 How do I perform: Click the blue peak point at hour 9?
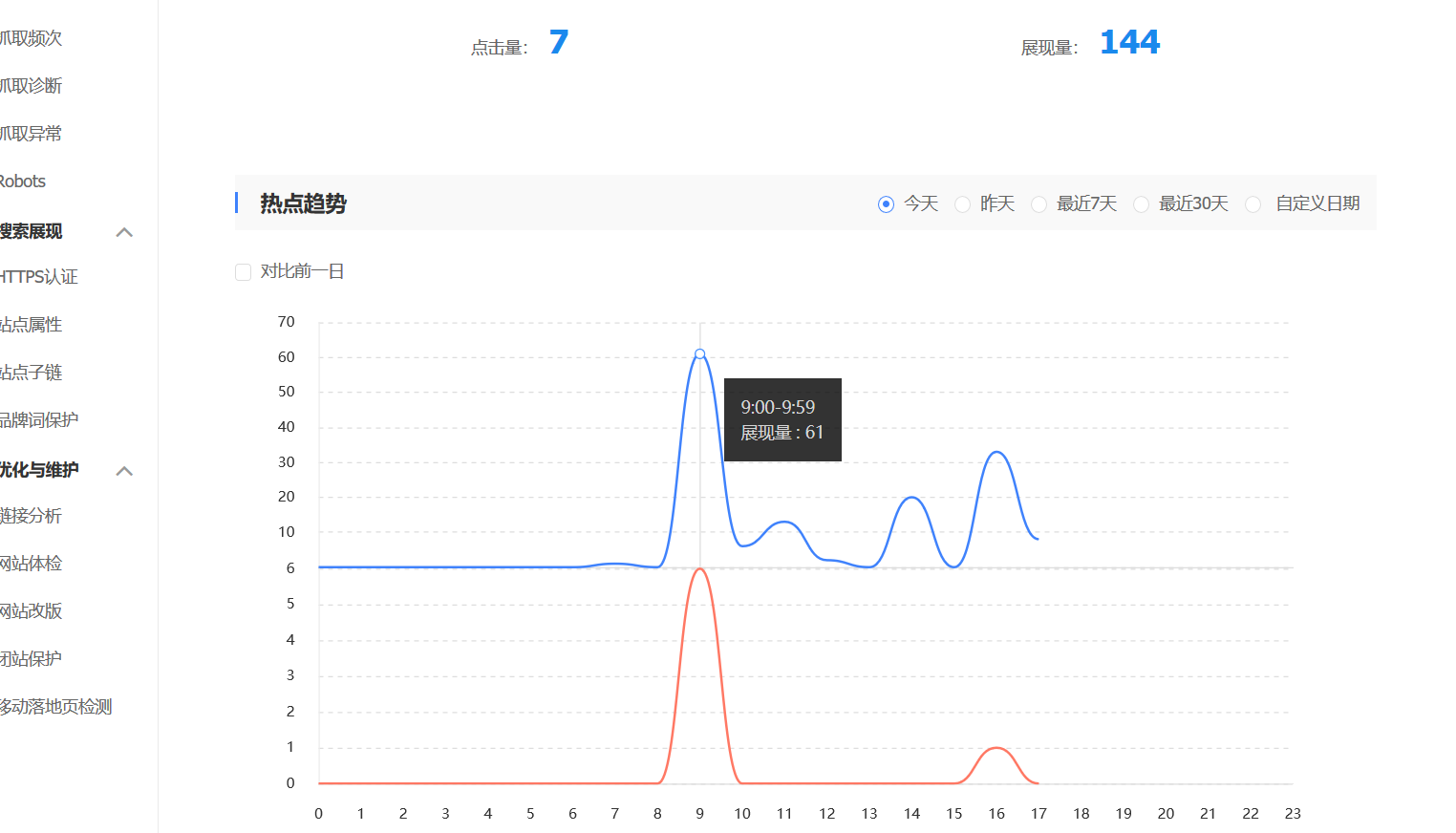click(x=699, y=354)
